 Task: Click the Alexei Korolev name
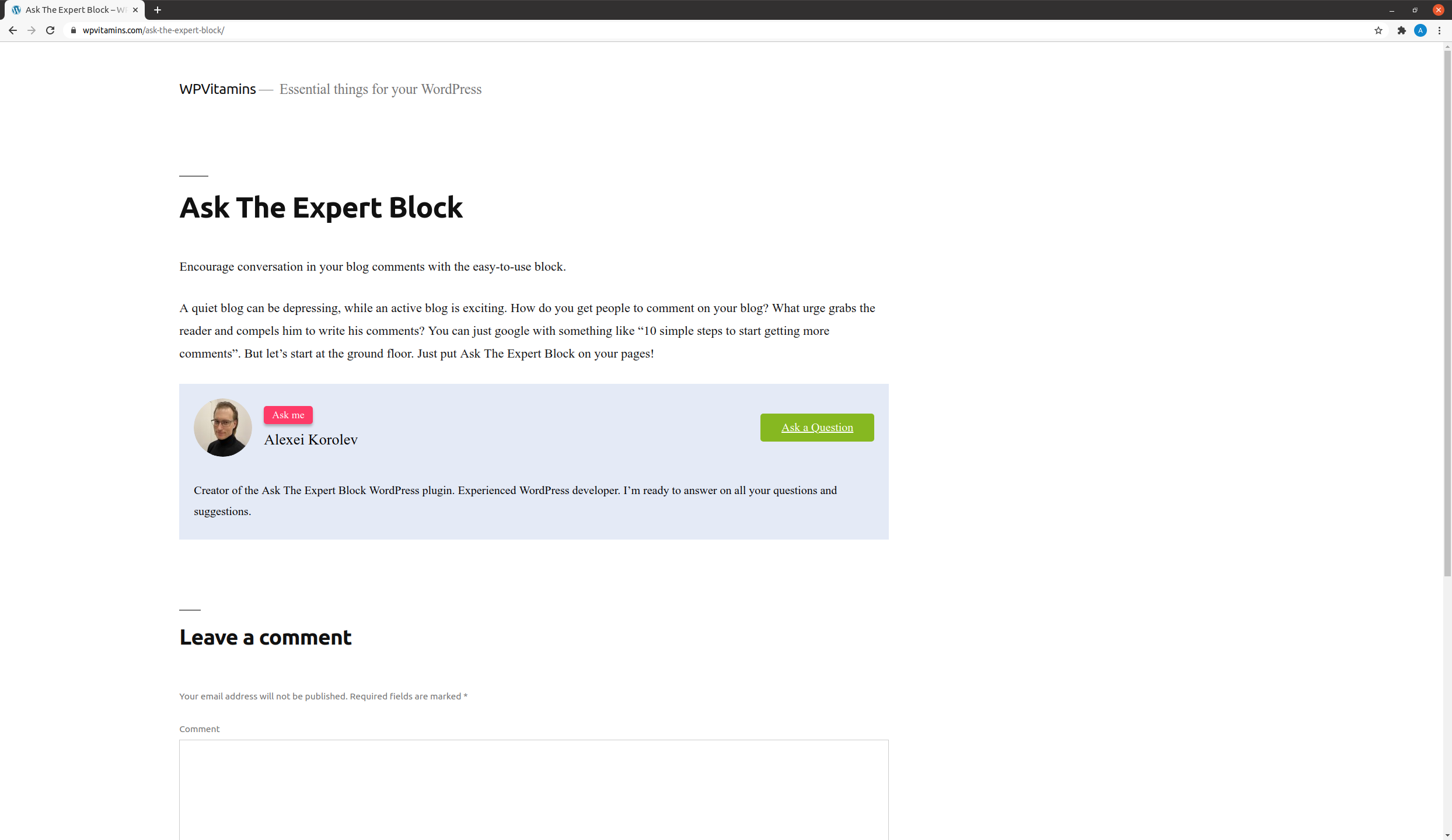tap(310, 440)
